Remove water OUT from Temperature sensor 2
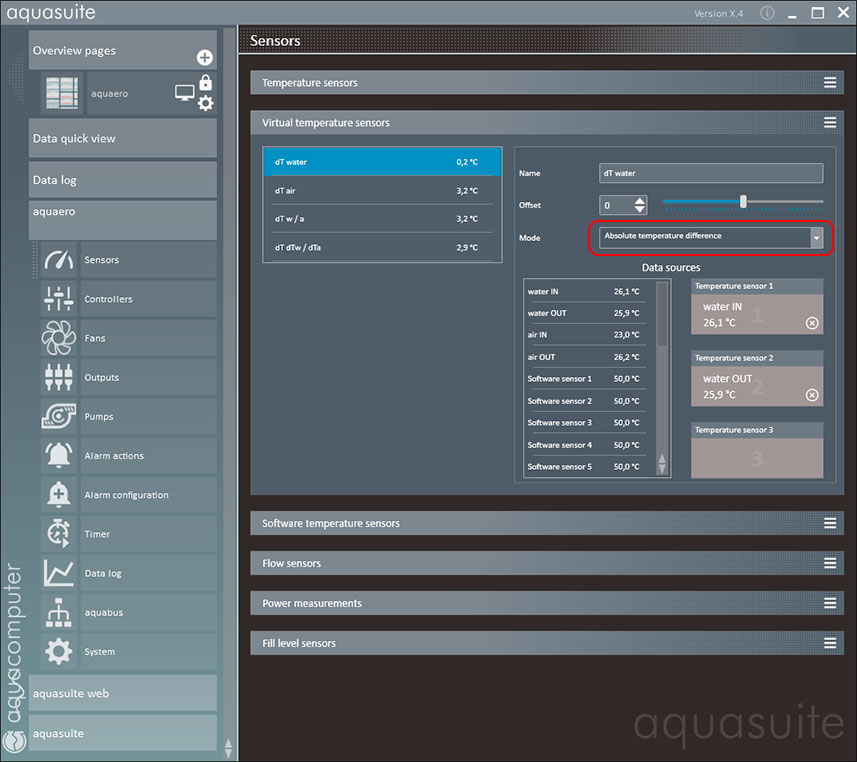Viewport: 857px width, 762px height. coord(812,395)
